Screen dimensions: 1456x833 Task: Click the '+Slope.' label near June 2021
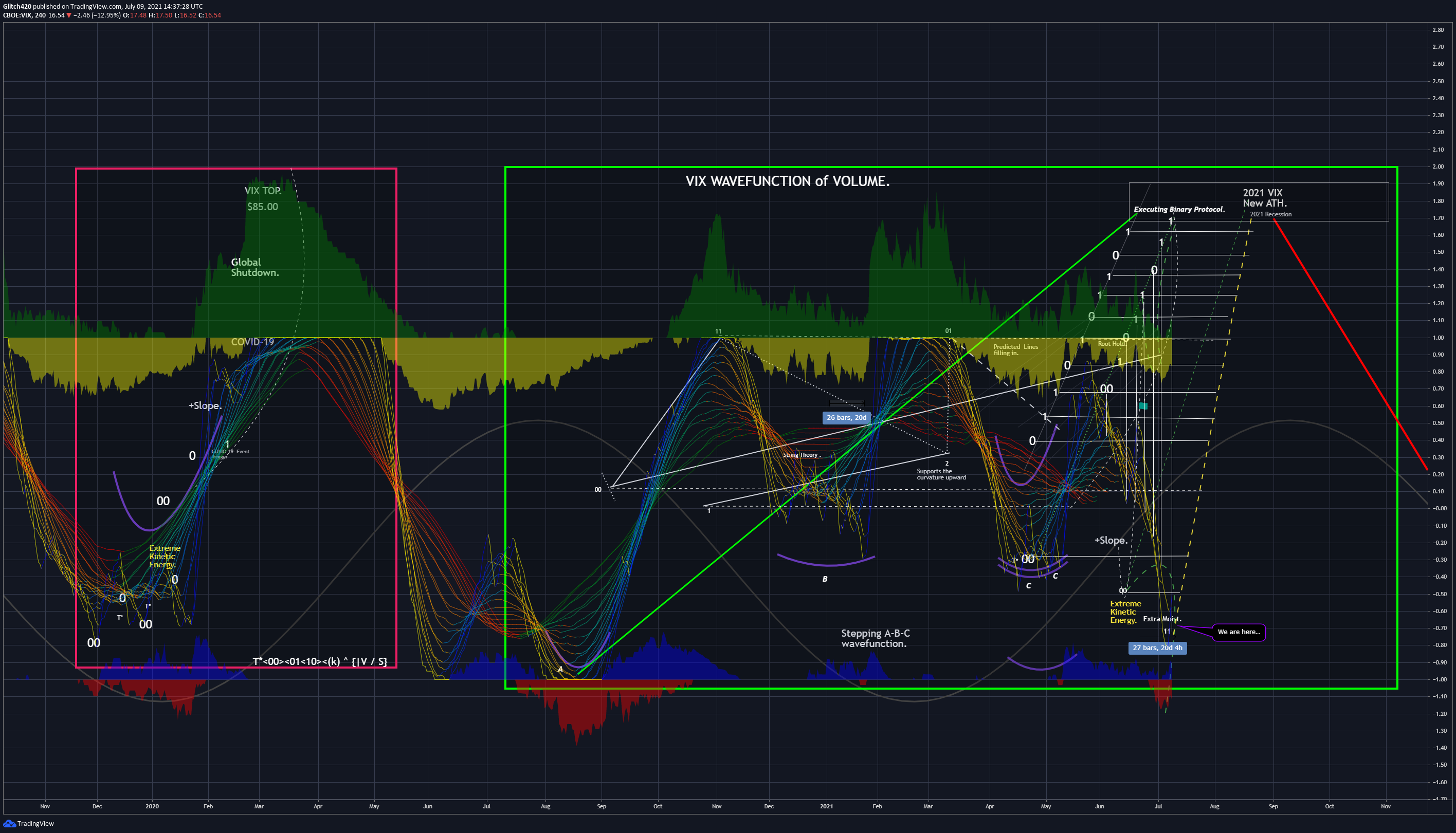tap(1111, 541)
